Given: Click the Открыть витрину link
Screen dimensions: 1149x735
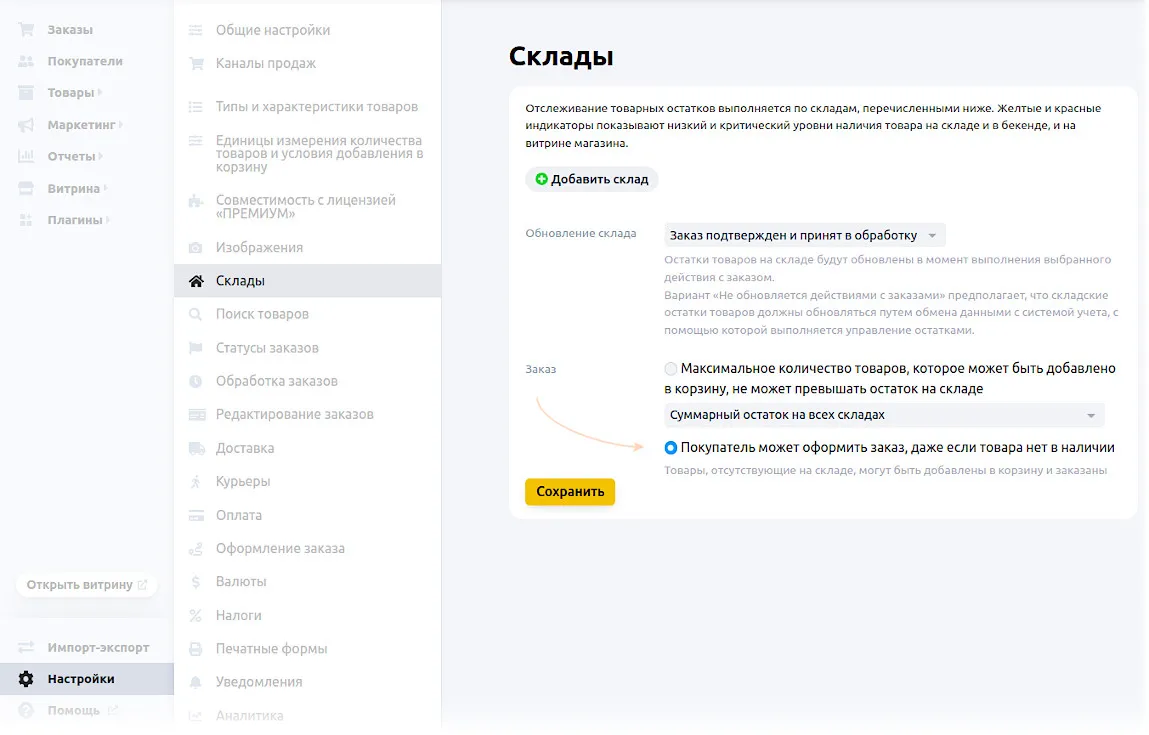Looking at the screenshot, I should [x=87, y=585].
